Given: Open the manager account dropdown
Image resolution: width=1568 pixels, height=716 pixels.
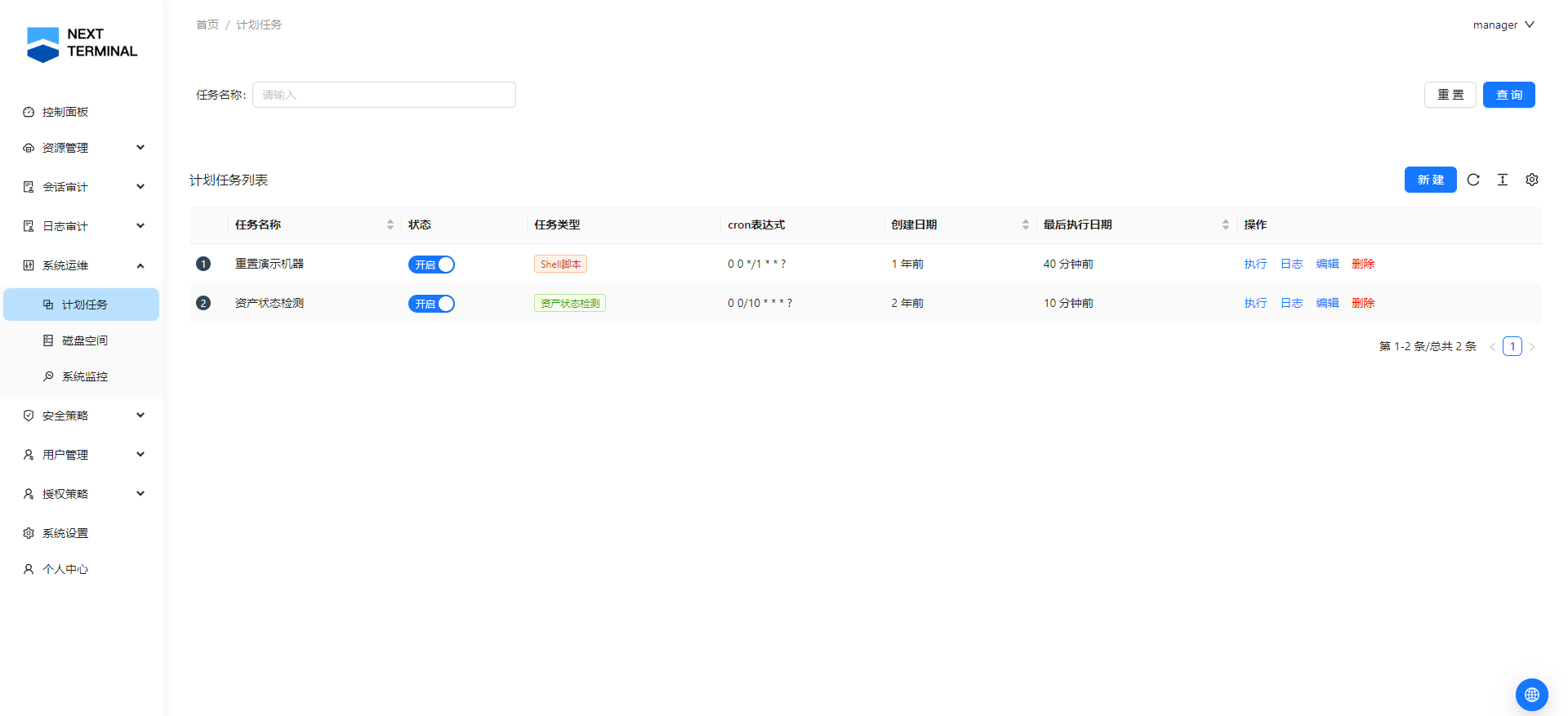Looking at the screenshot, I should (x=1503, y=25).
